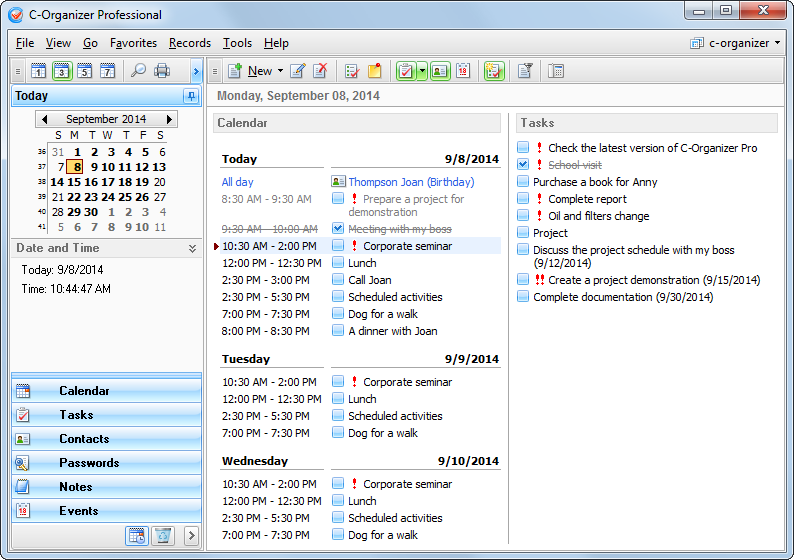Expand left toolbar with blue chevron
This screenshot has width=794, height=560.
[x=196, y=71]
